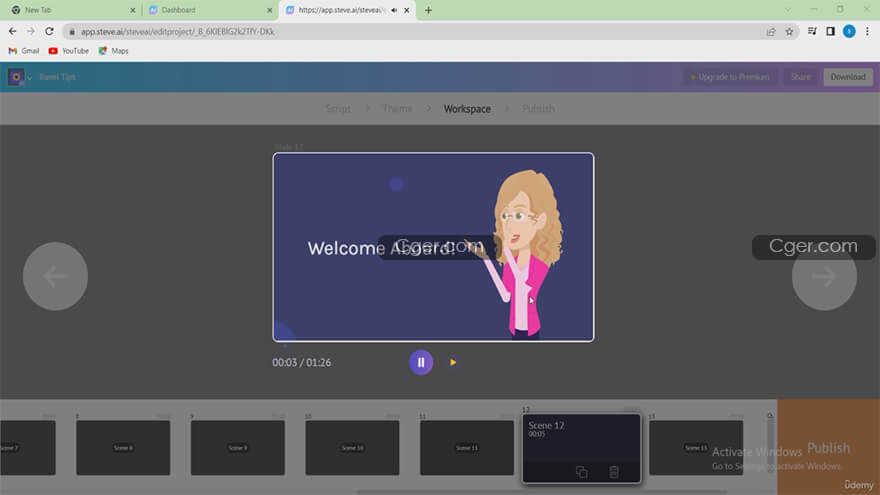Toggle the browser side panel
The height and width of the screenshot is (495, 880).
[x=831, y=31]
